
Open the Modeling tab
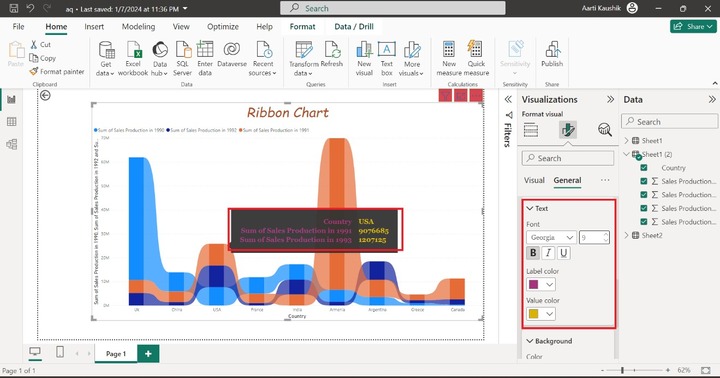pyautogui.click(x=138, y=27)
